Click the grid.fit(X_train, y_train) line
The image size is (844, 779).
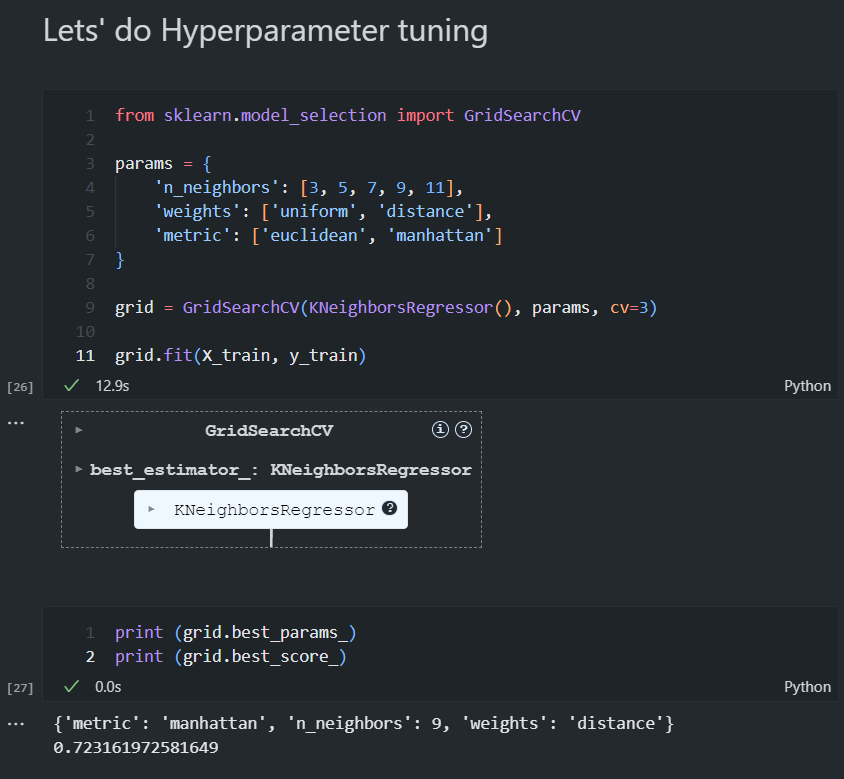[241, 355]
